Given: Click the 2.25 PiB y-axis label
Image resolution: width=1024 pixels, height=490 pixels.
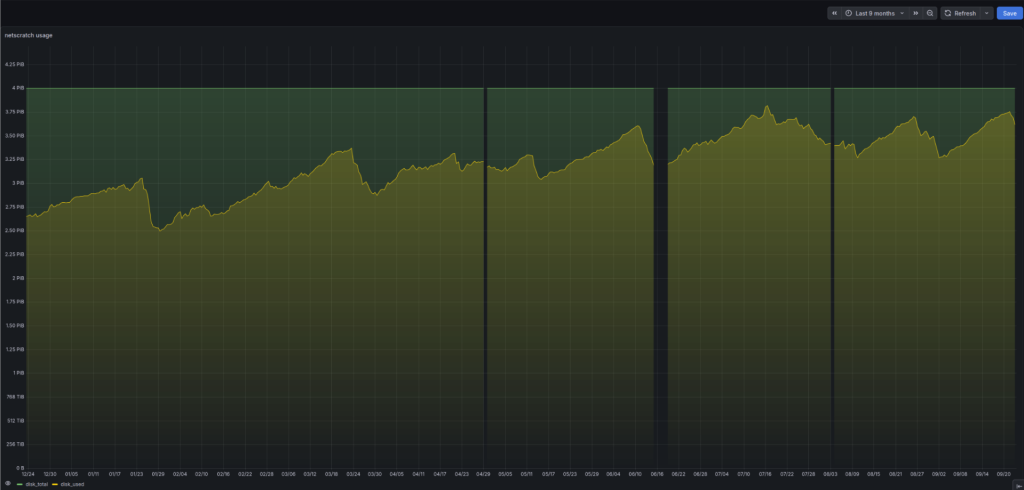Looking at the screenshot, I should (x=15, y=254).
